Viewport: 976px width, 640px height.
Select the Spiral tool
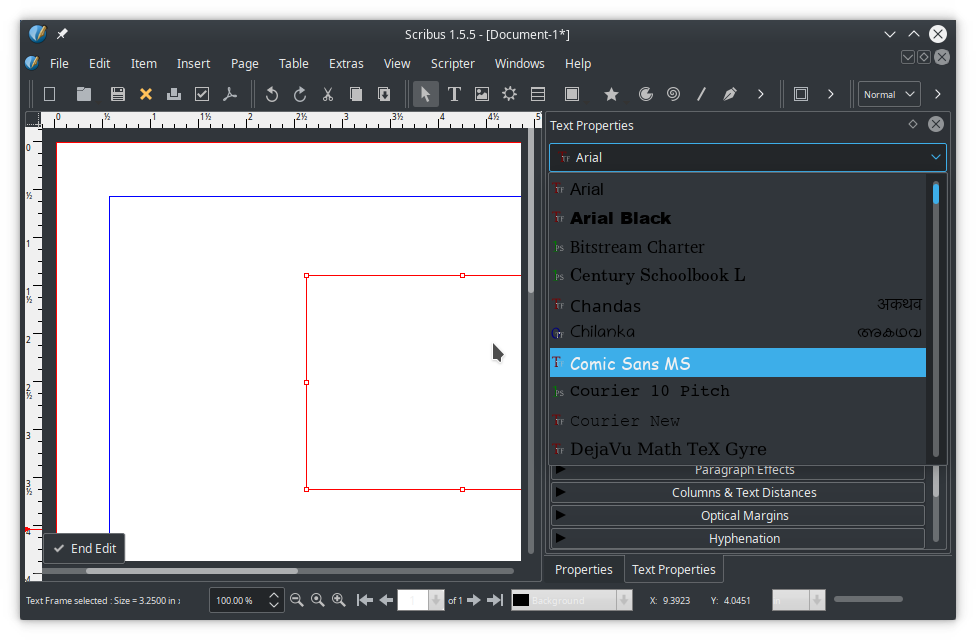click(x=674, y=94)
